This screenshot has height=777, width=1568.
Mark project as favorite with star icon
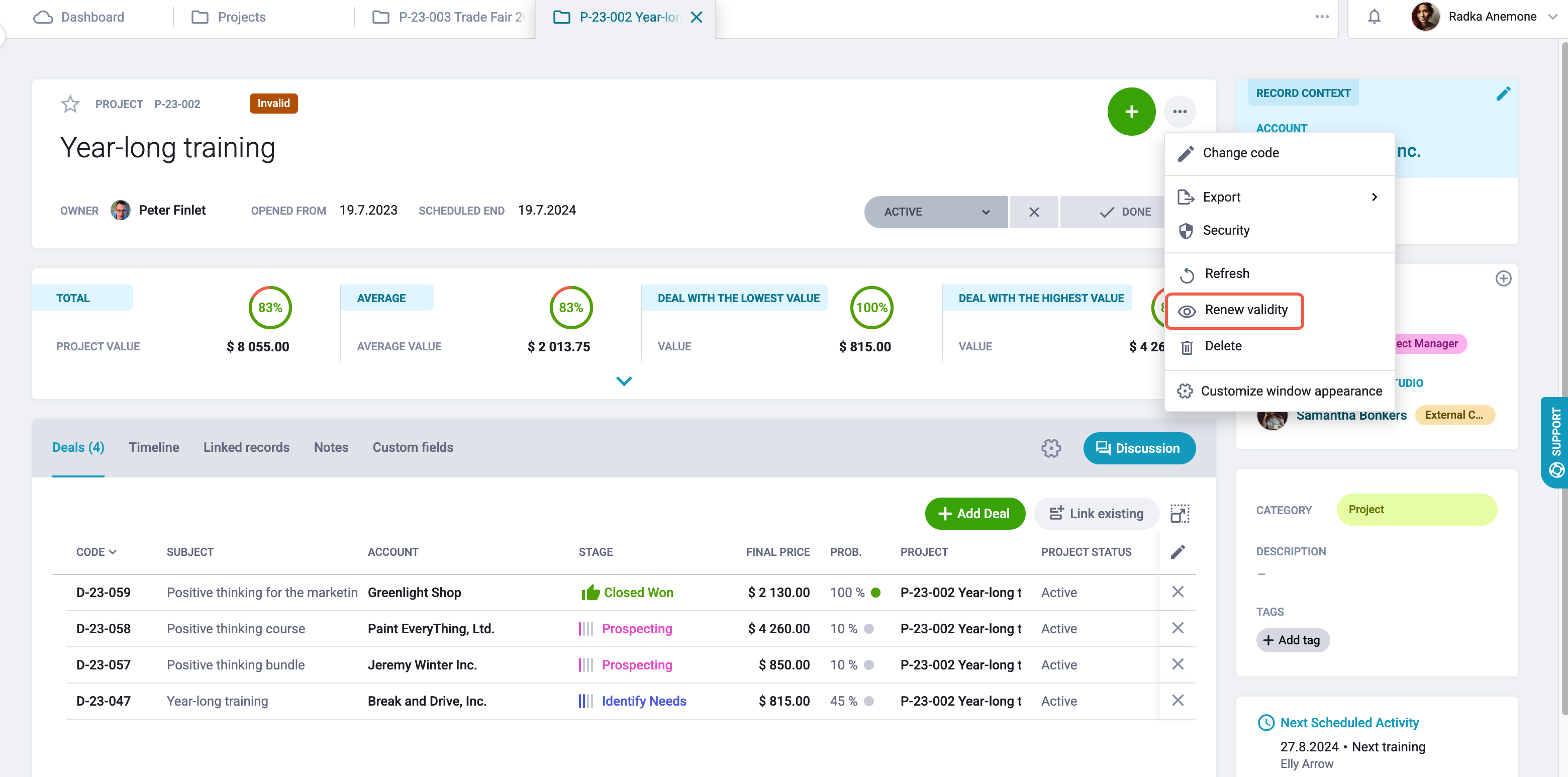click(70, 104)
